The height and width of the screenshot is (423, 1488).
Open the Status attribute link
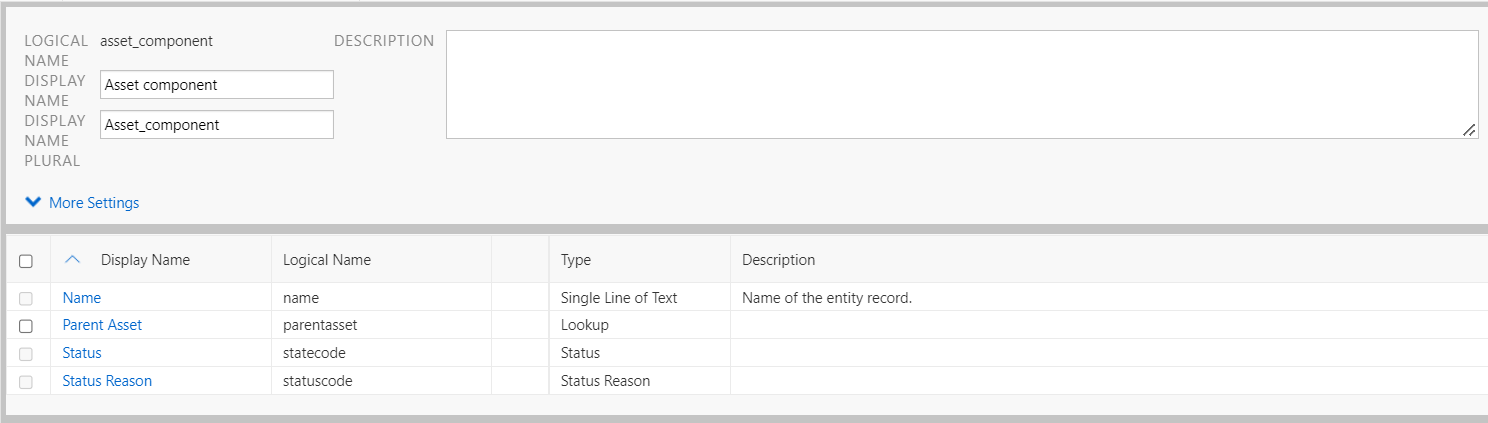(x=82, y=353)
